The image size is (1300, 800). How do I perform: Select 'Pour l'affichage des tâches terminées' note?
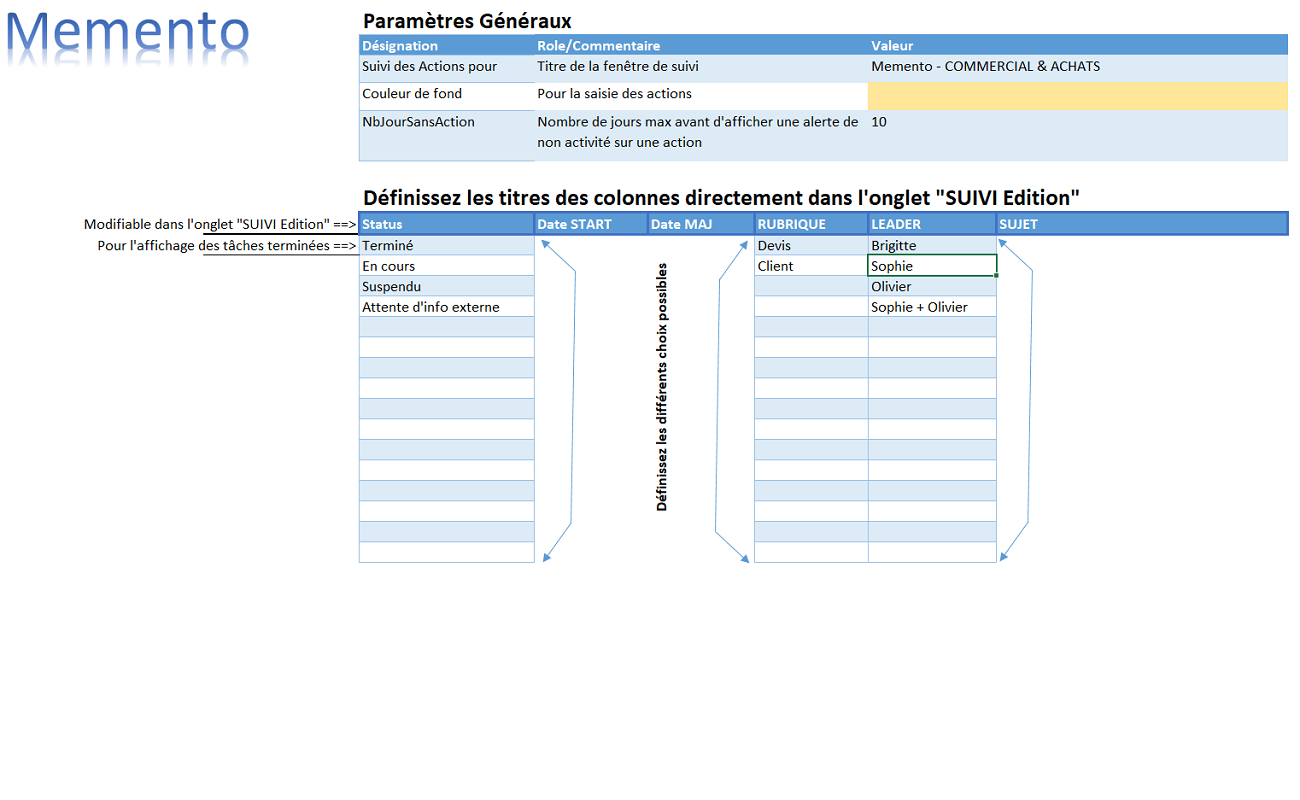pos(227,245)
